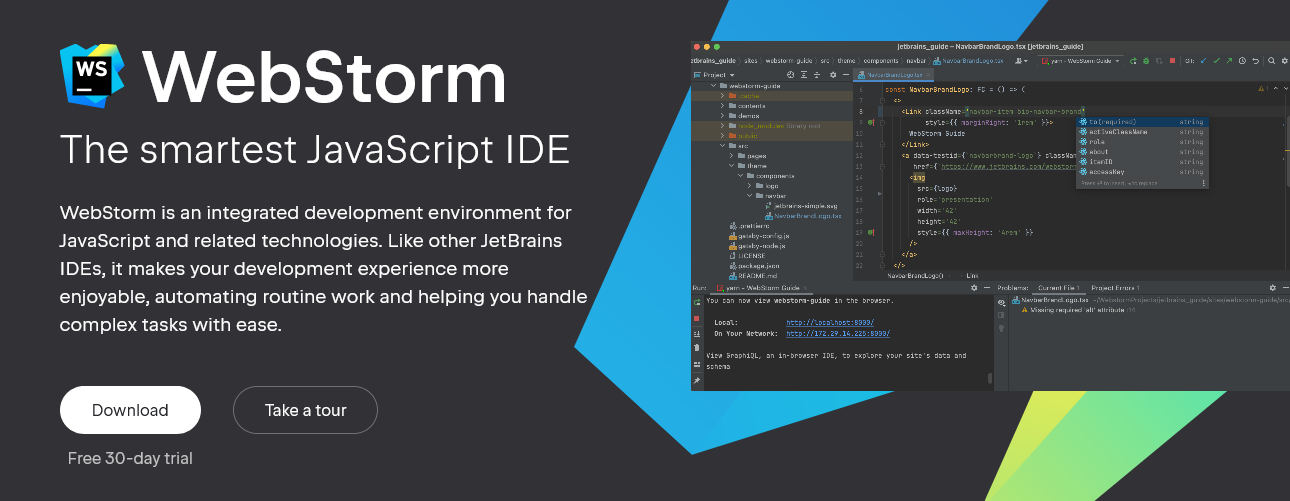The image size is (1290, 501).
Task: Click the Run console vertical scrollbar
Action: pyautogui.click(x=990, y=378)
